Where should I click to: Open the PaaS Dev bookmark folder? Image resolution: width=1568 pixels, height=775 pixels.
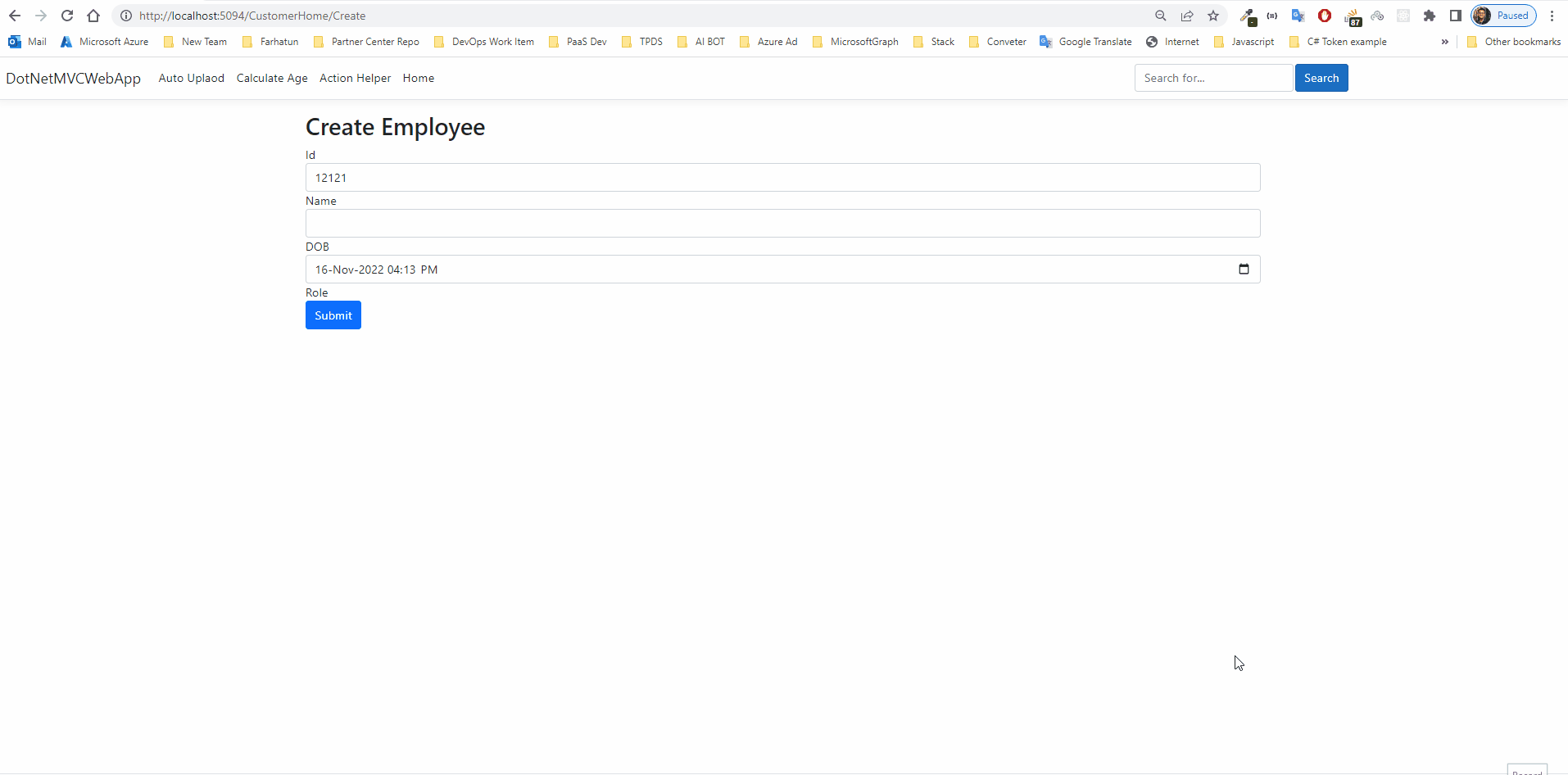(x=578, y=42)
